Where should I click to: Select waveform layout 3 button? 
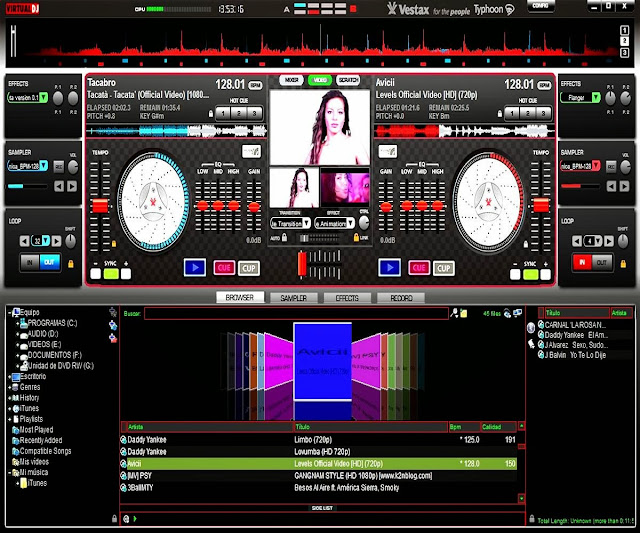tap(624, 53)
